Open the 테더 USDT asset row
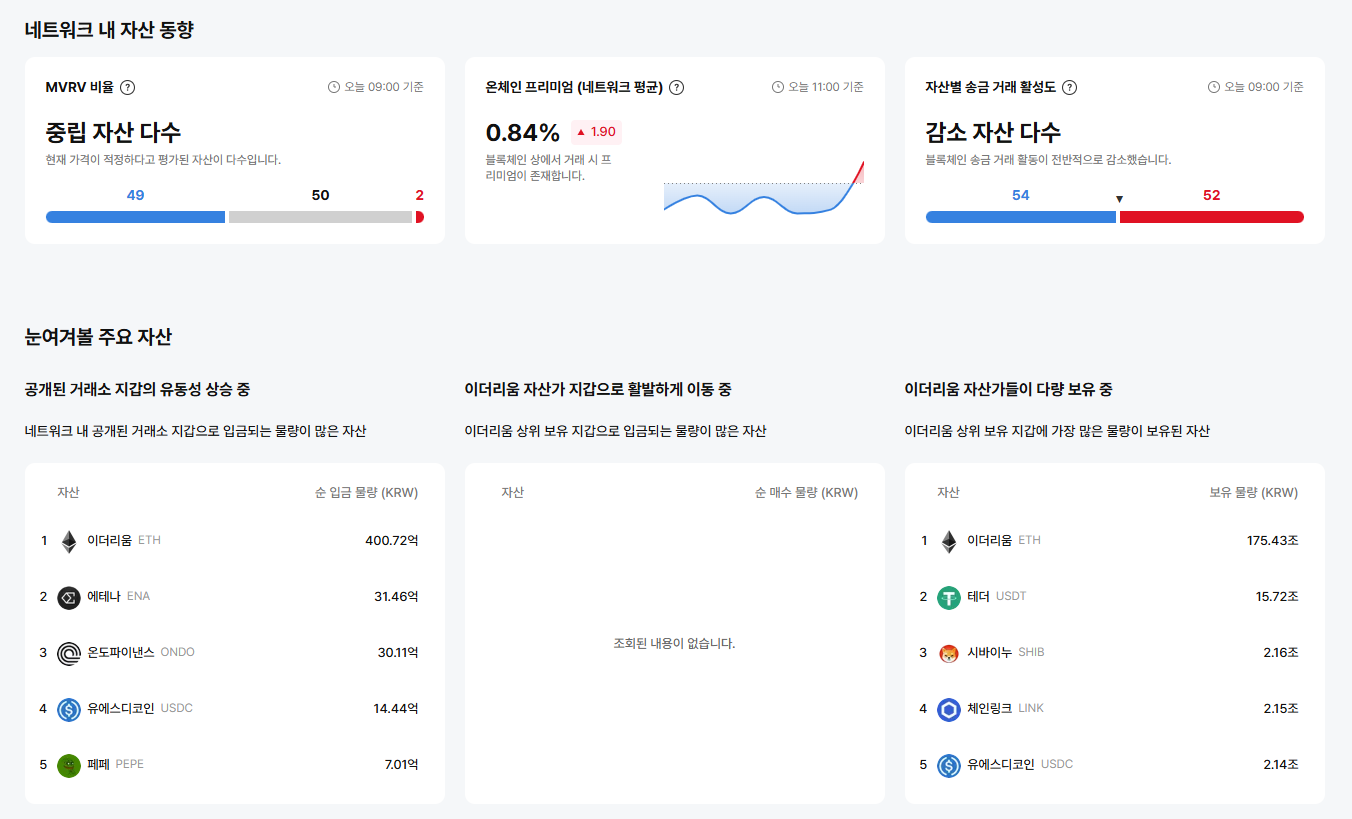1352x819 pixels. click(1115, 597)
